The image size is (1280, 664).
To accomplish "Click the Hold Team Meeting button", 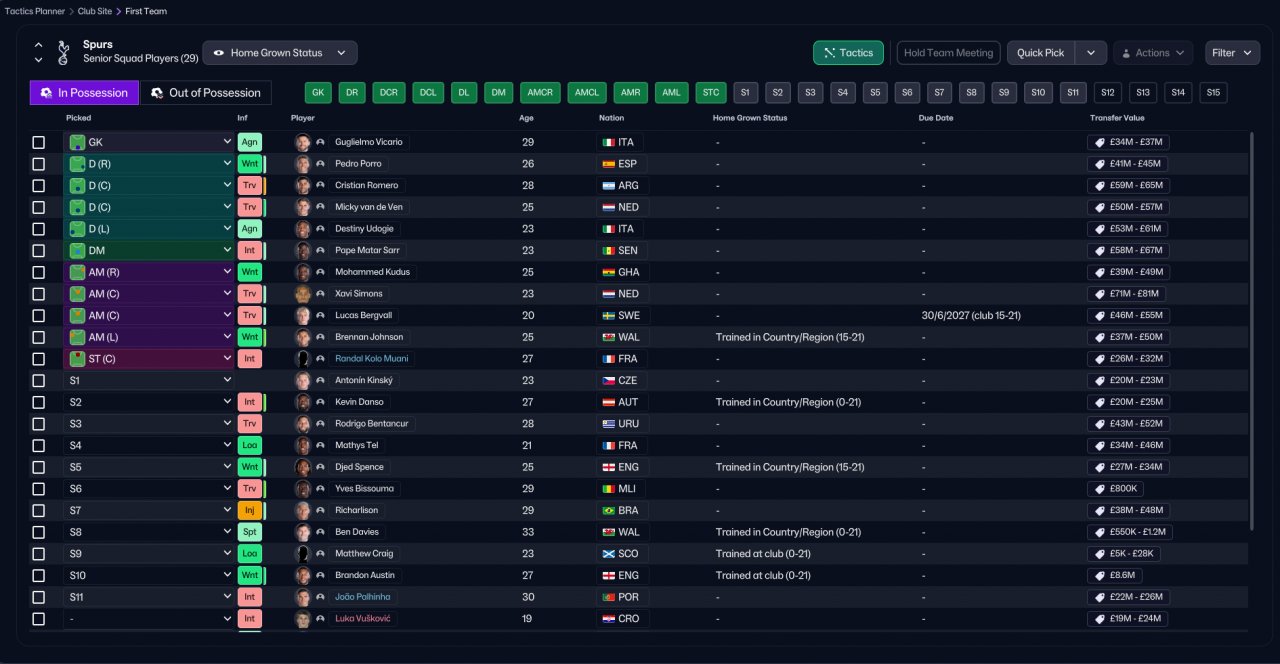I will point(948,53).
